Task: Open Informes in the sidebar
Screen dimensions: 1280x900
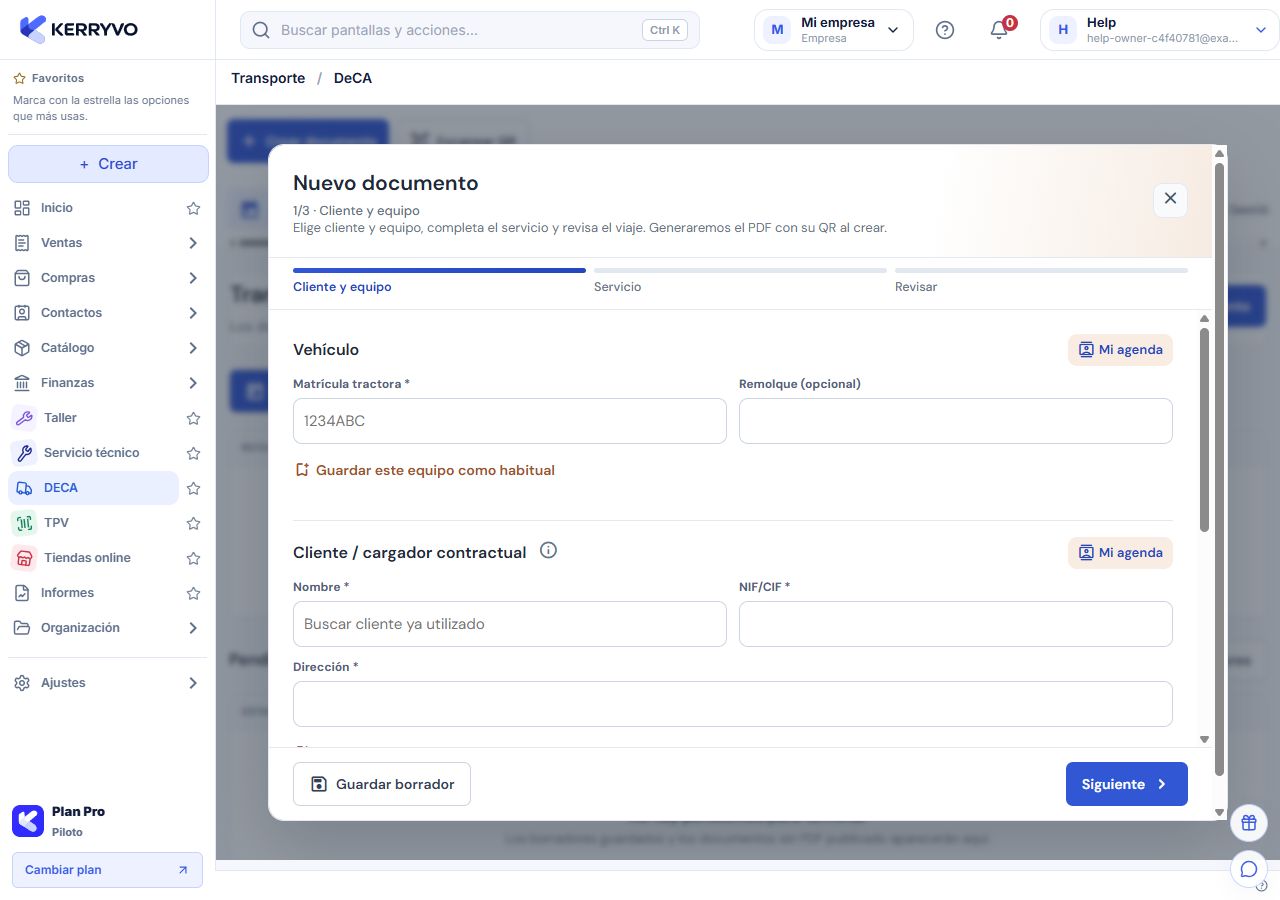Action: click(94, 593)
